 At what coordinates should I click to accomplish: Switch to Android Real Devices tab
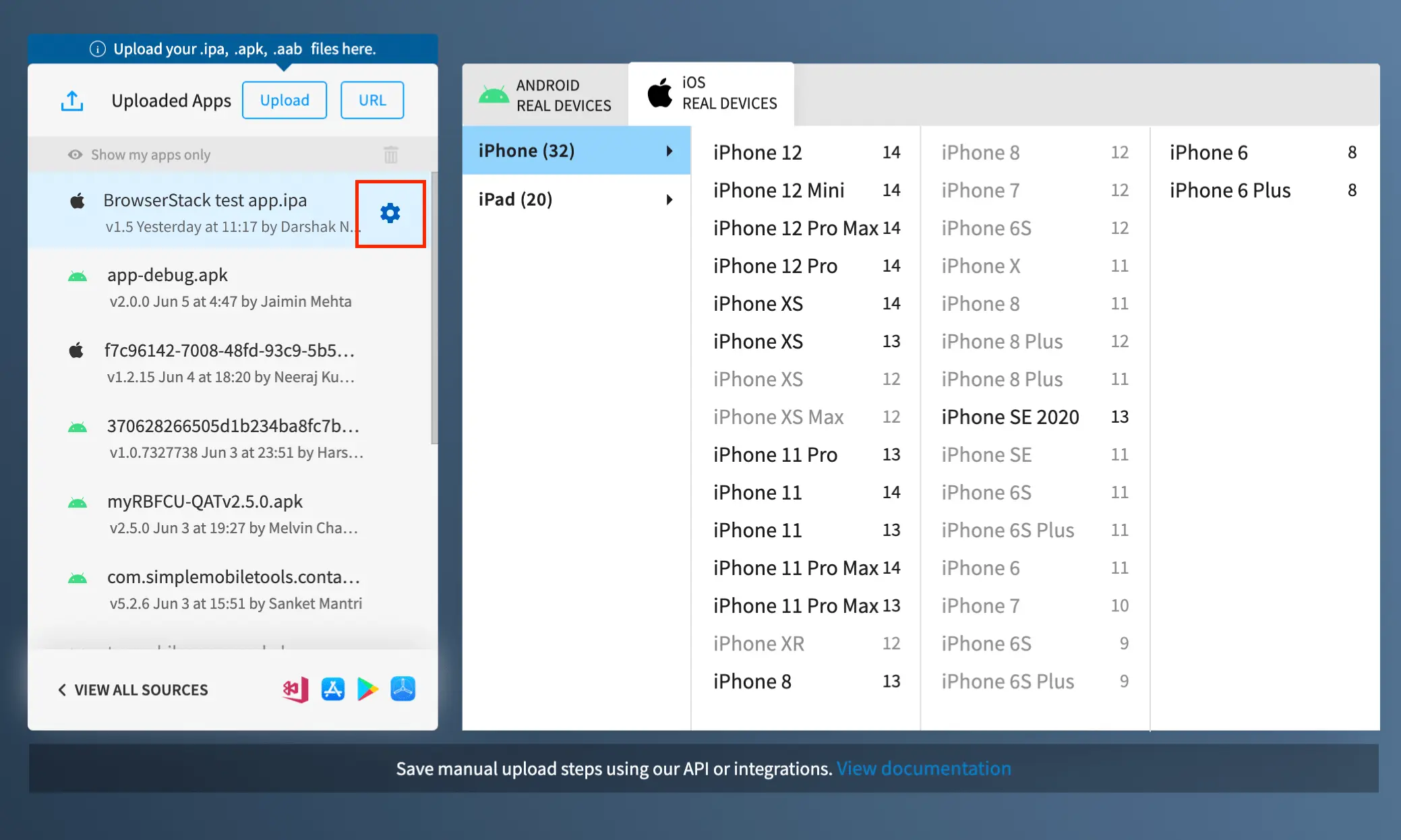545,95
